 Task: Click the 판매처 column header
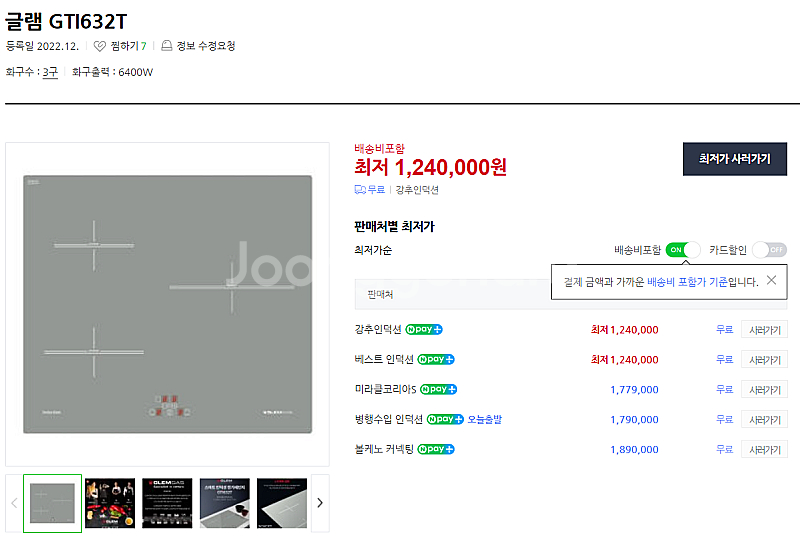pyautogui.click(x=380, y=295)
